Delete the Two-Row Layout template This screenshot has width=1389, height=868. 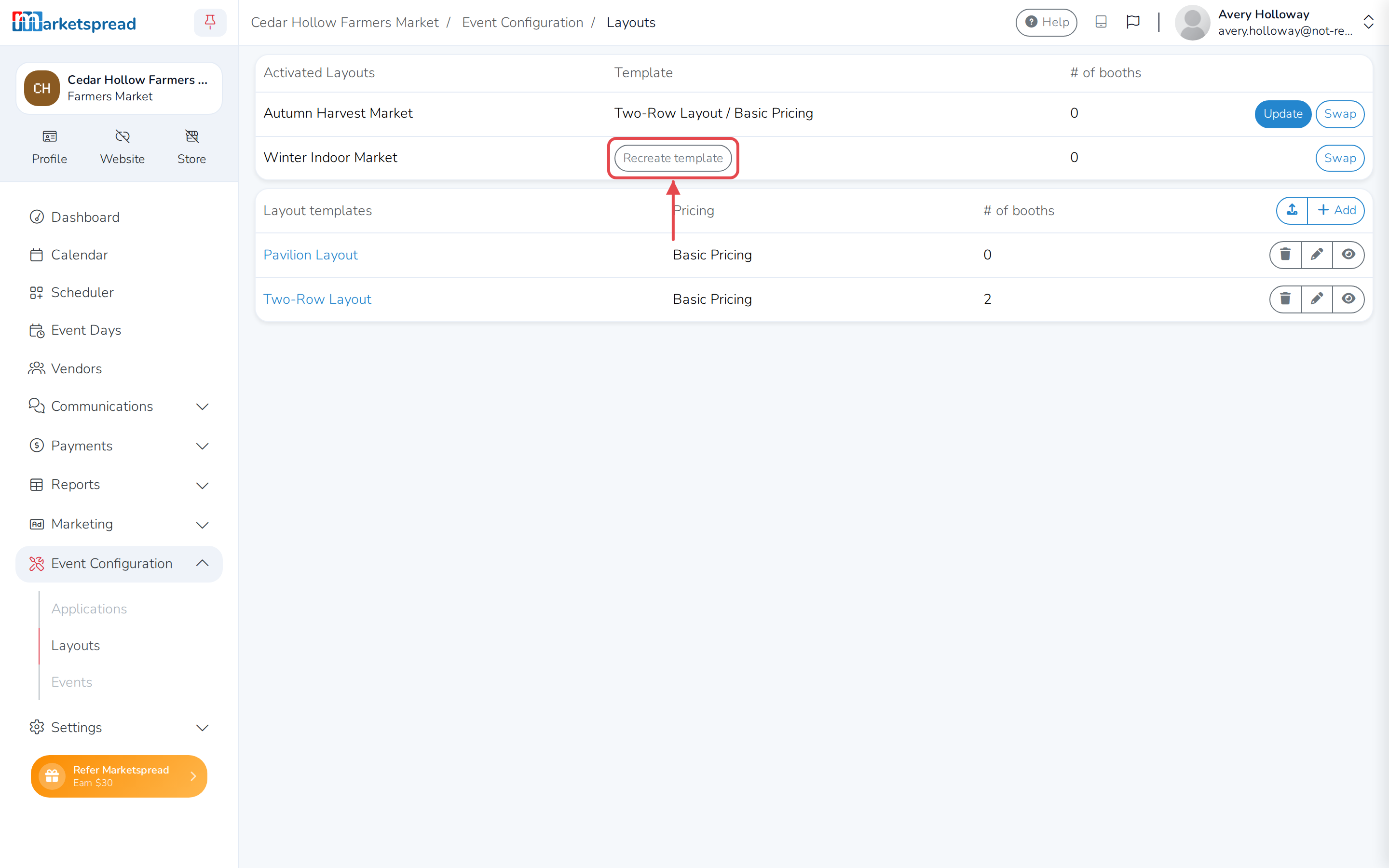(x=1286, y=298)
